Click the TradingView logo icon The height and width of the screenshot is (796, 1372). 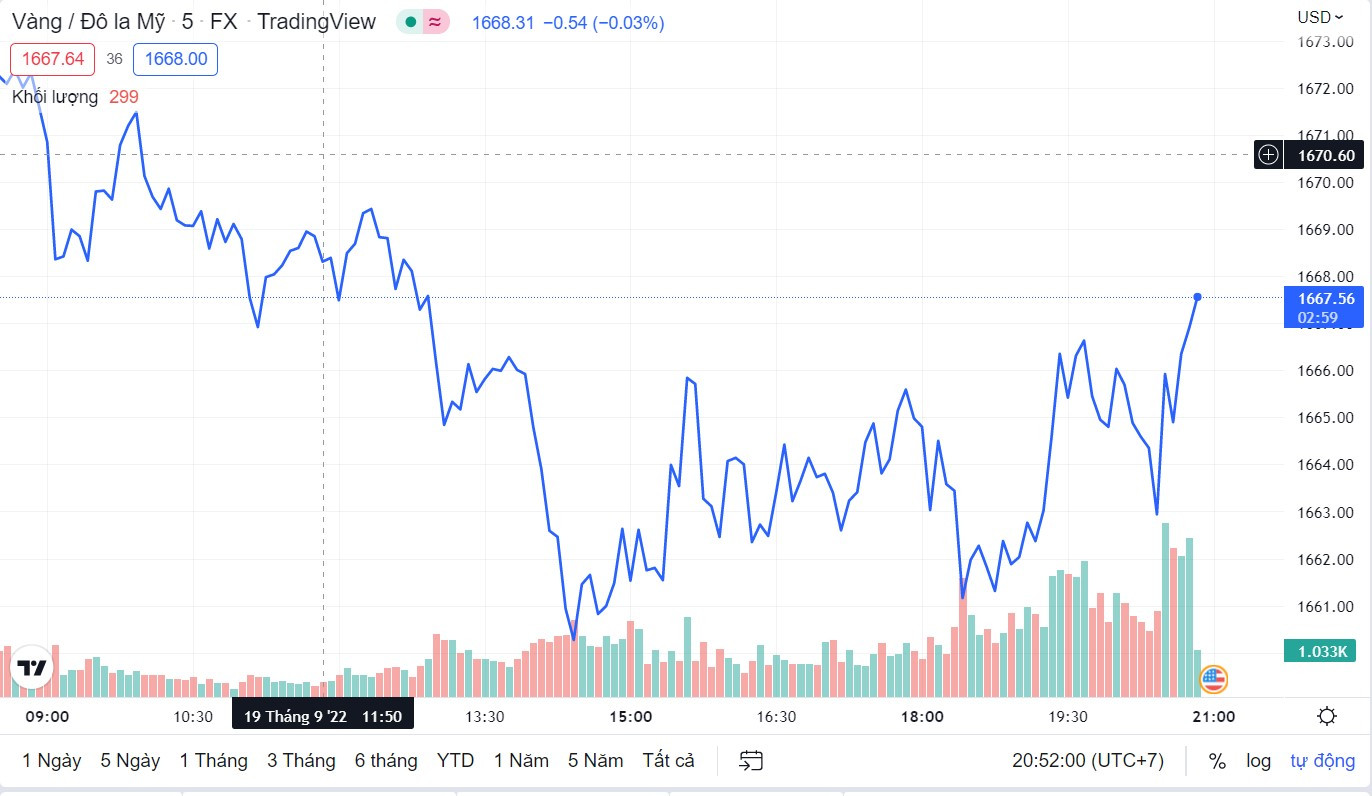(x=31, y=668)
